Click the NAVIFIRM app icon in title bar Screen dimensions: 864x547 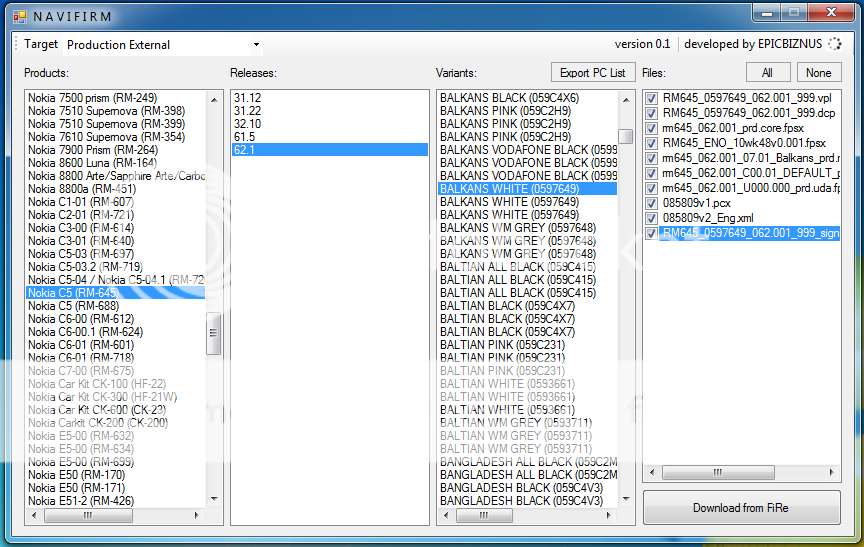point(20,17)
